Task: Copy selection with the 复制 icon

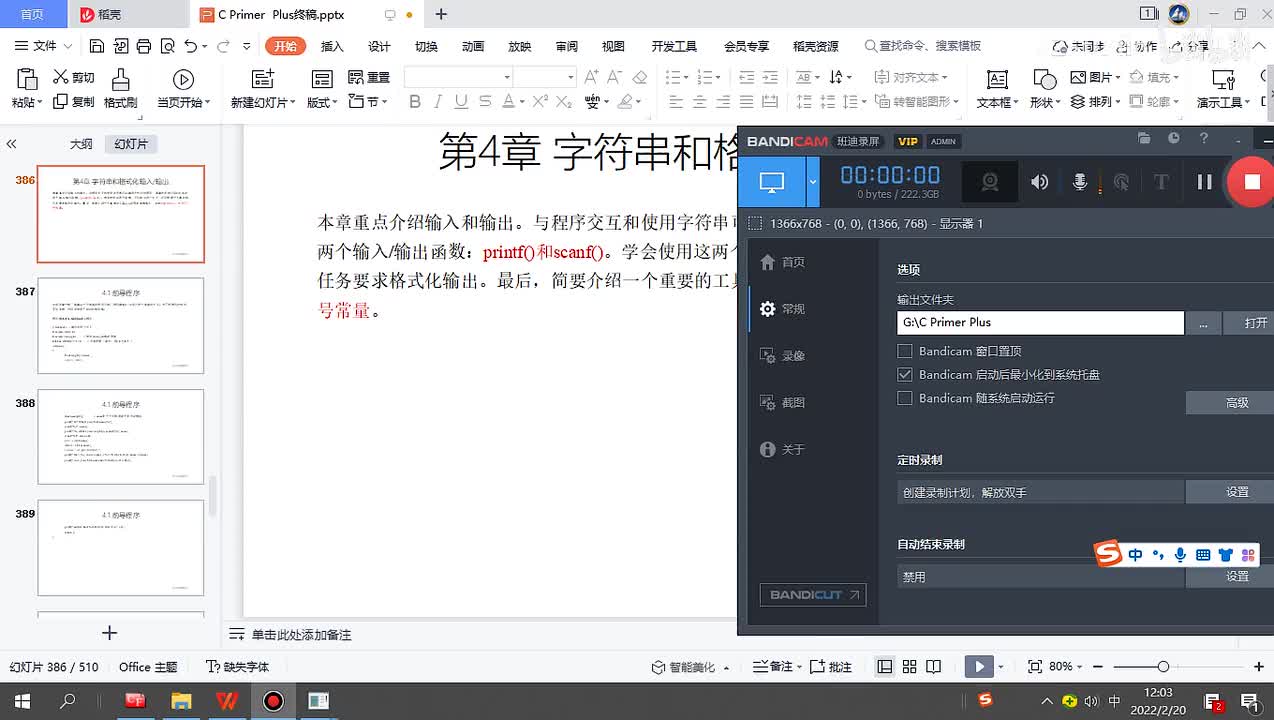Action: [74, 101]
